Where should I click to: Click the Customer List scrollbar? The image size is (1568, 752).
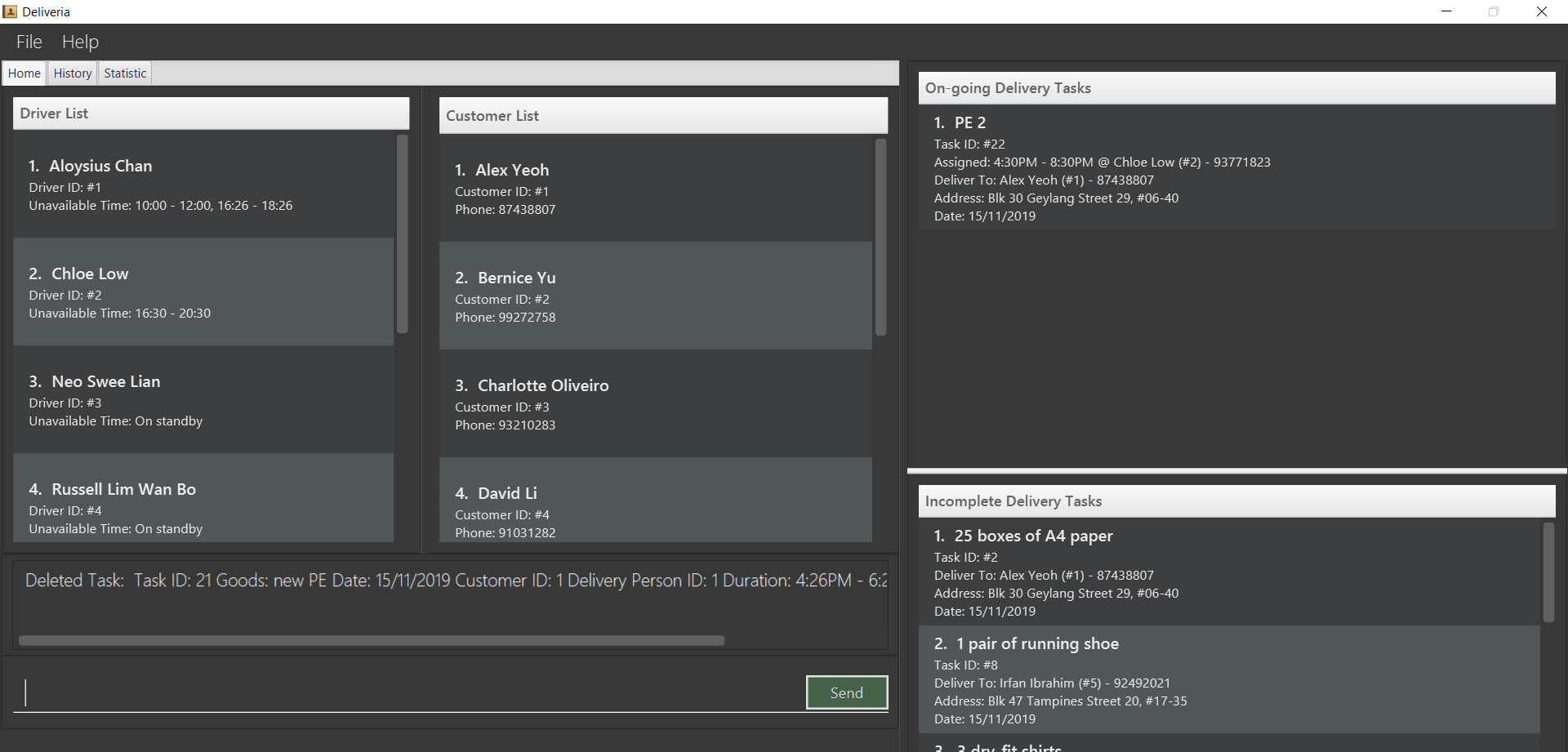coord(880,237)
